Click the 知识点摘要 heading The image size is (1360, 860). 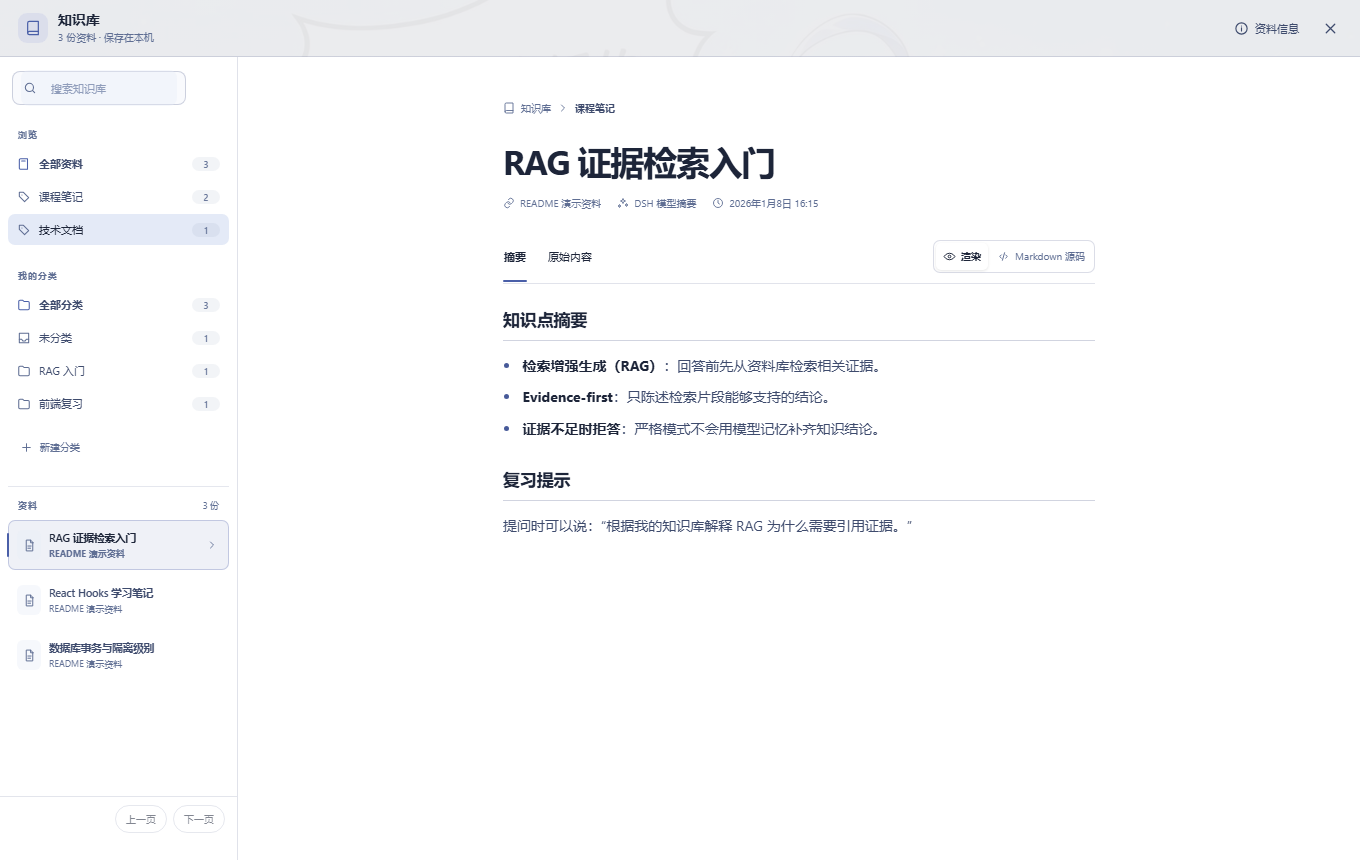pos(545,320)
